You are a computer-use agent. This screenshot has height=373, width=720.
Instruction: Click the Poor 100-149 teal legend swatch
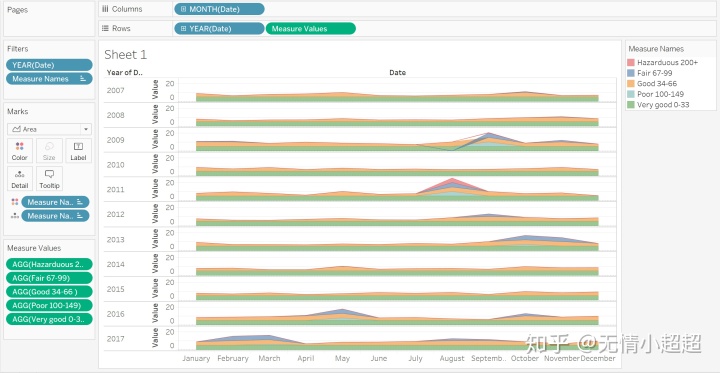click(x=631, y=94)
